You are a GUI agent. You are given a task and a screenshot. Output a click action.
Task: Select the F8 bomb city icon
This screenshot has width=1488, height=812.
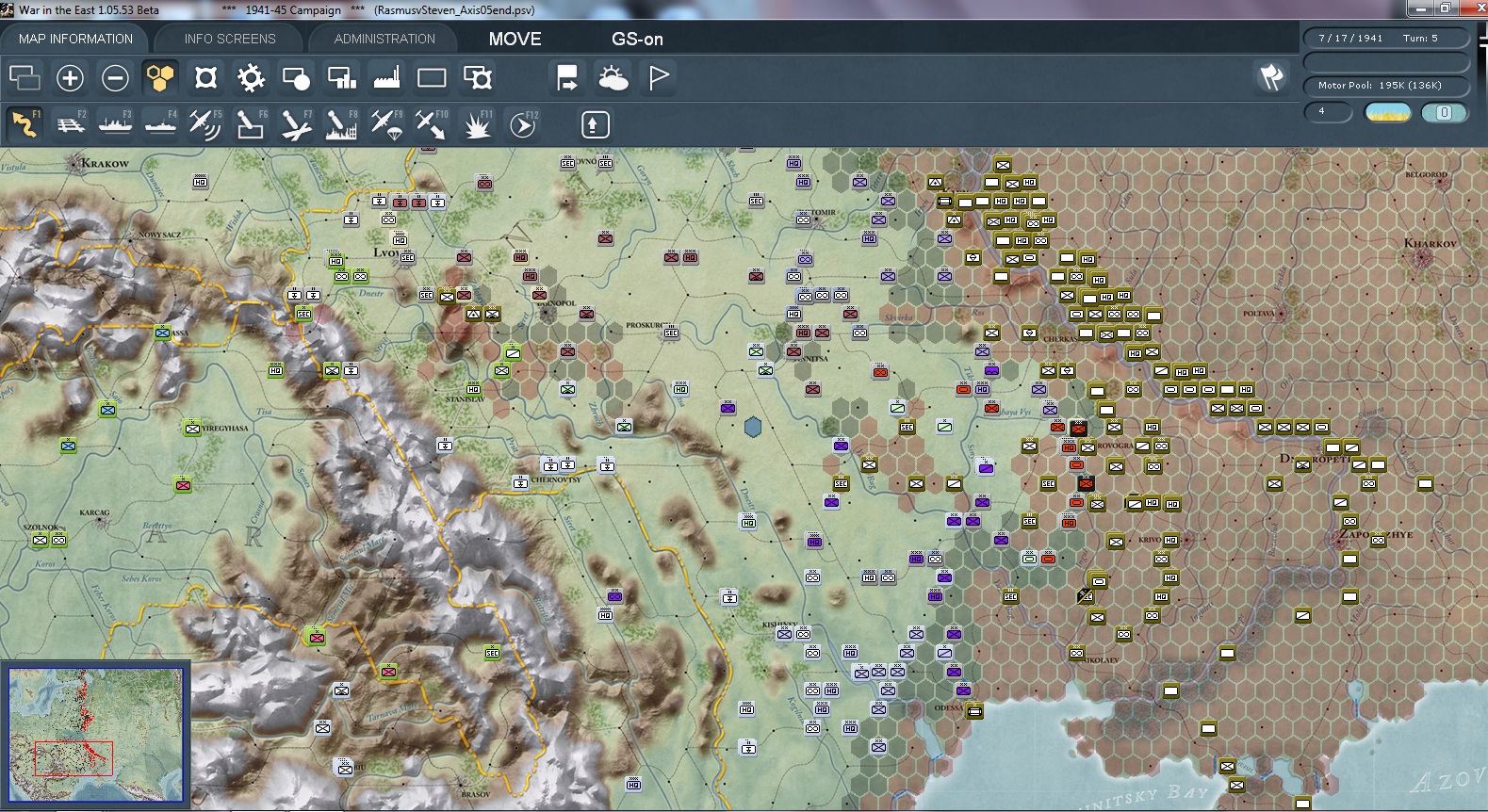(x=341, y=124)
